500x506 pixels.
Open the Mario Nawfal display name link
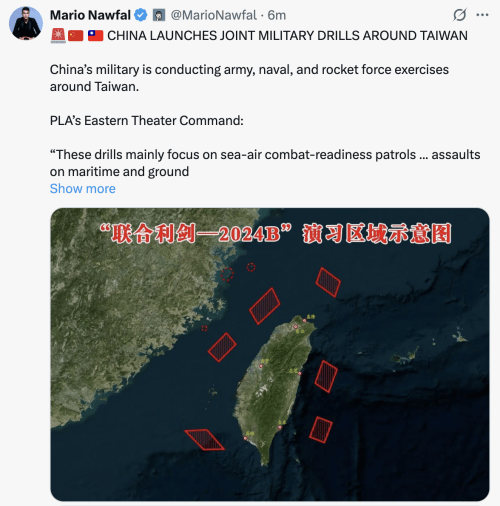coord(90,15)
